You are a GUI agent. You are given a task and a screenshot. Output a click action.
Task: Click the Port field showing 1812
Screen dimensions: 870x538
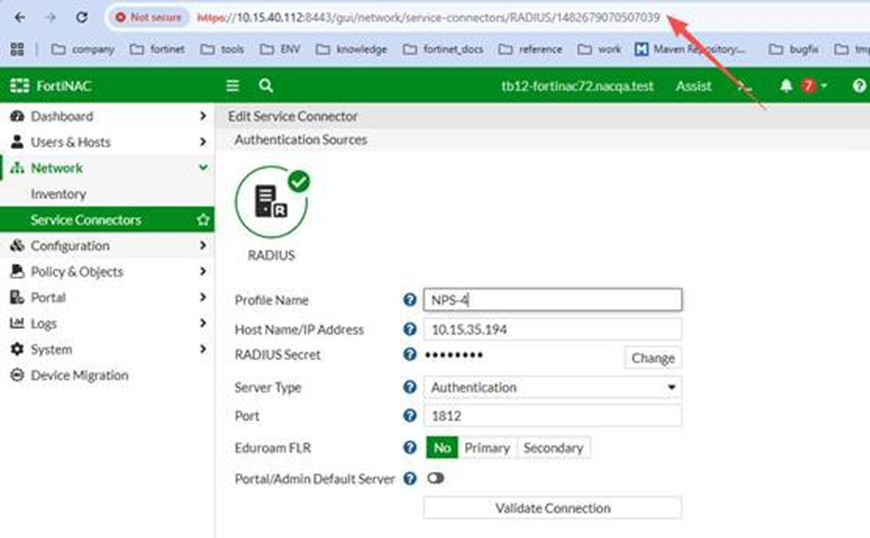pyautogui.click(x=553, y=415)
